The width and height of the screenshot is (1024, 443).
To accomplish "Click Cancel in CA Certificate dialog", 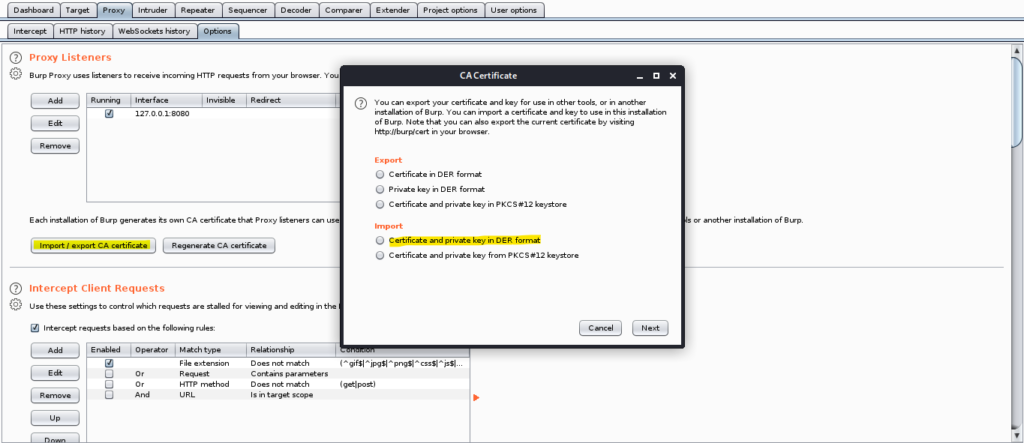I will pos(600,328).
